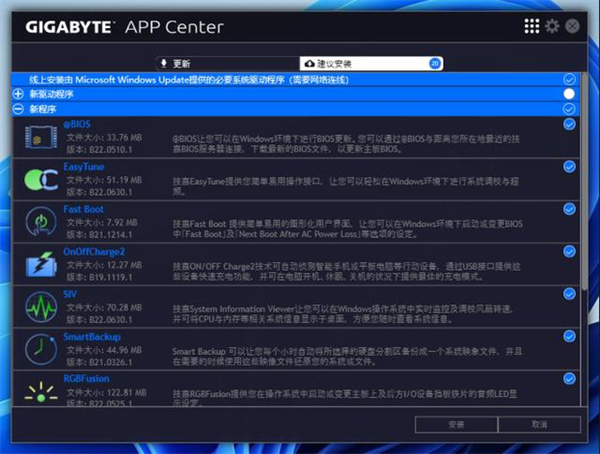Uncheck the EasyTune install checkbox
Screen dimensions: 600x454
tap(569, 166)
